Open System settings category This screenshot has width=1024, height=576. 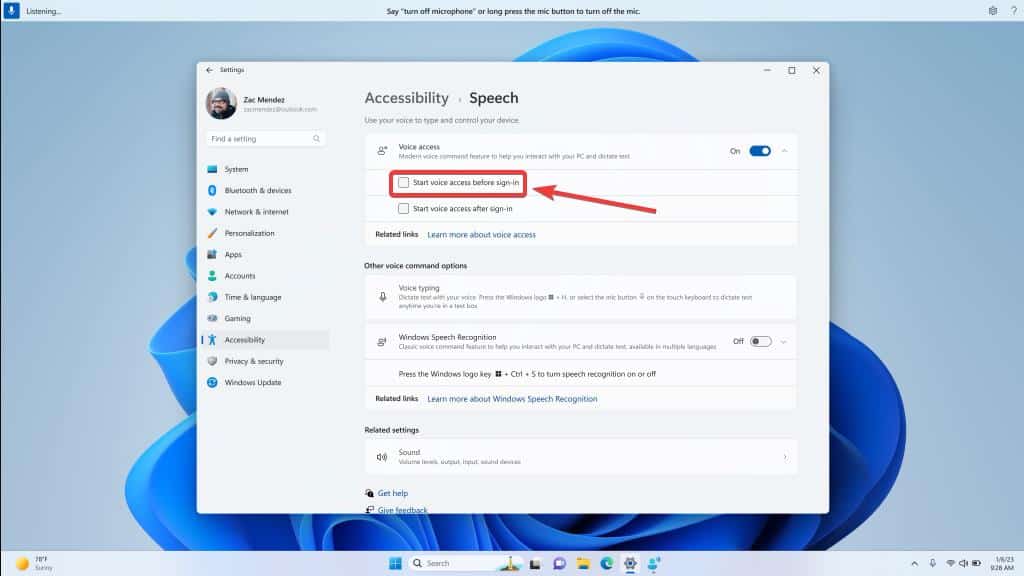[x=265, y=169]
